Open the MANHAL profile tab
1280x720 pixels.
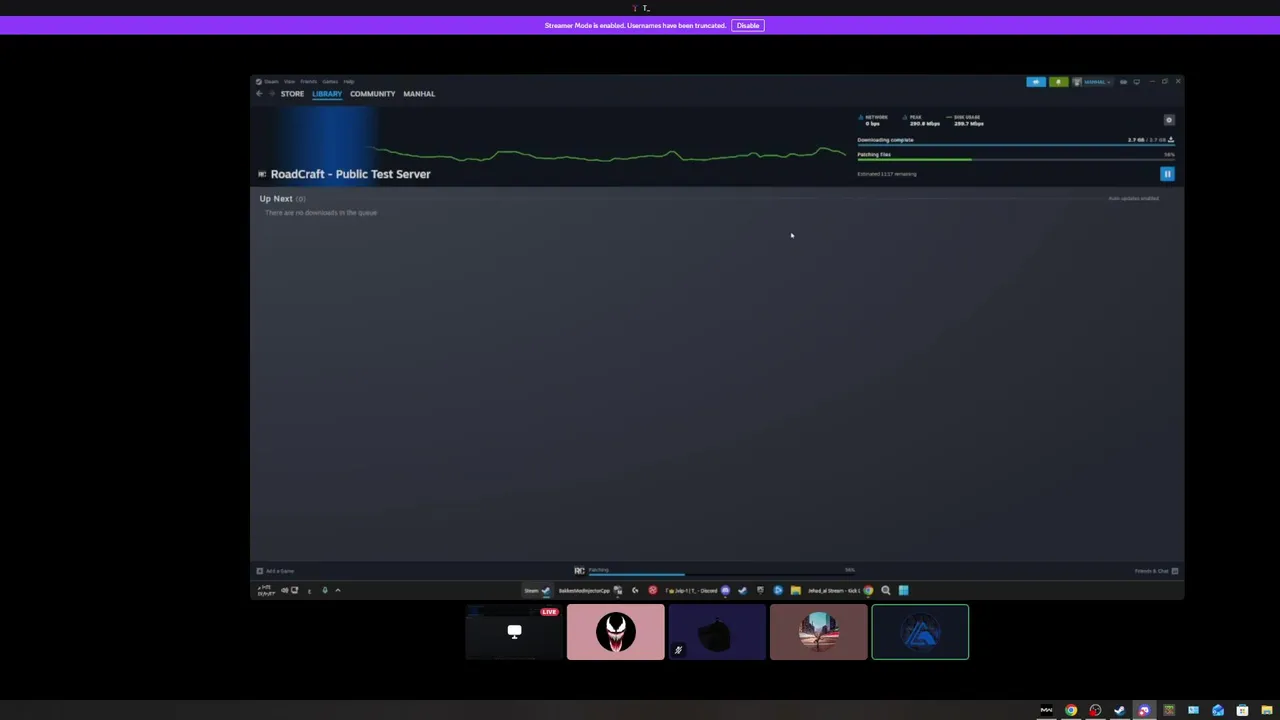[419, 94]
